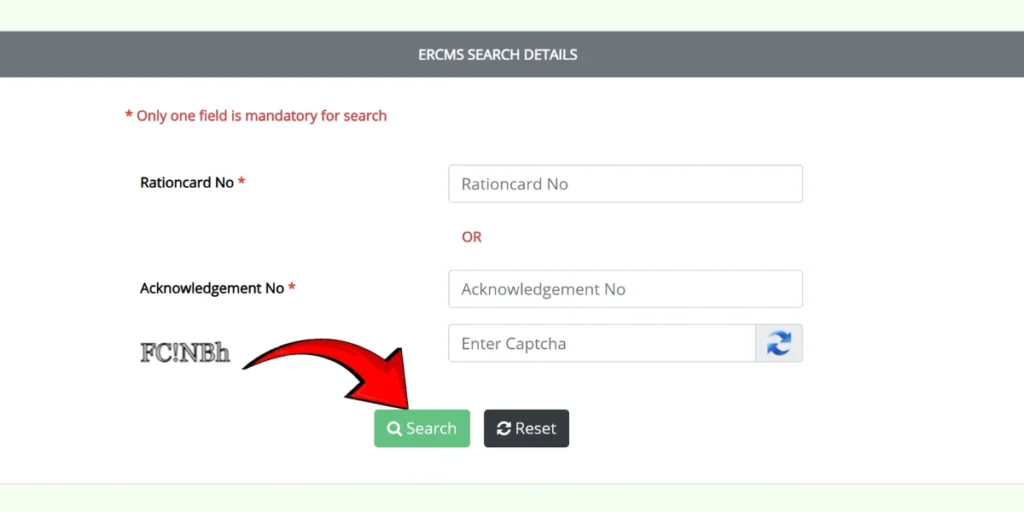The image size is (1024, 512).
Task: Focus the Rationcard No text field
Action: [x=625, y=184]
